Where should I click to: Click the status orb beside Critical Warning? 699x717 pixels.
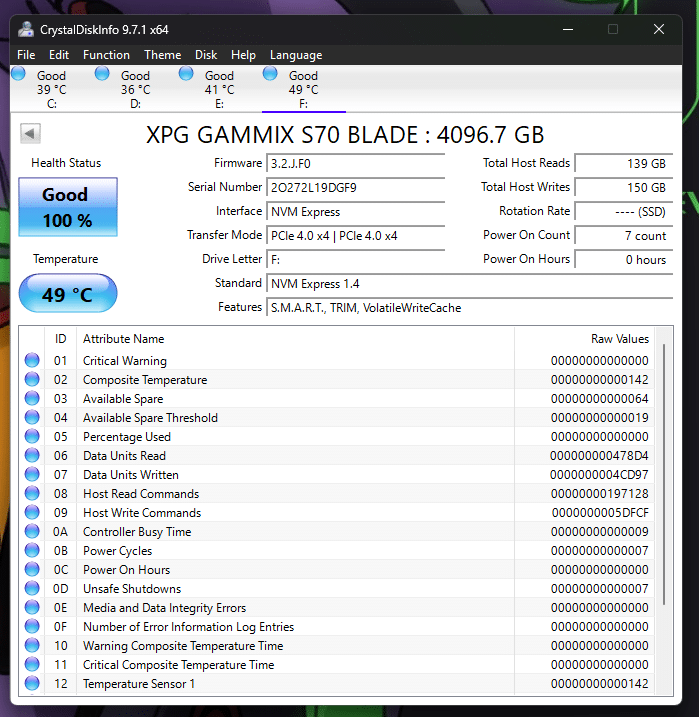coord(32,361)
